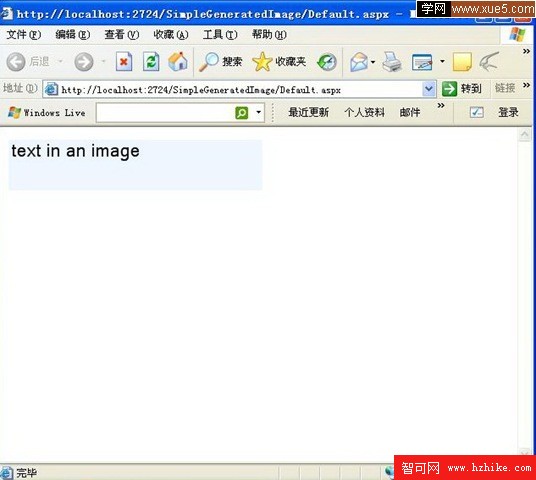
Task: Open 最近更新 in the Windows Live toolbar
Action: (309, 112)
